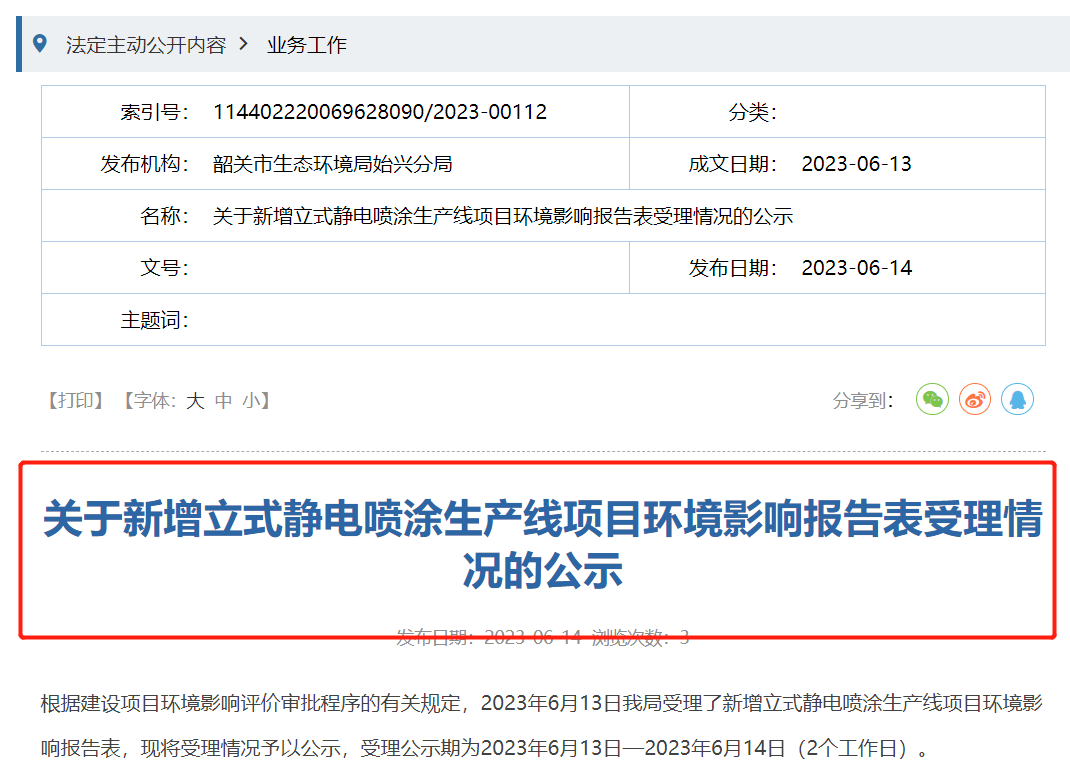Click the 发布日期 value 2023-06-14 in table
1070x770 pixels.
856,268
